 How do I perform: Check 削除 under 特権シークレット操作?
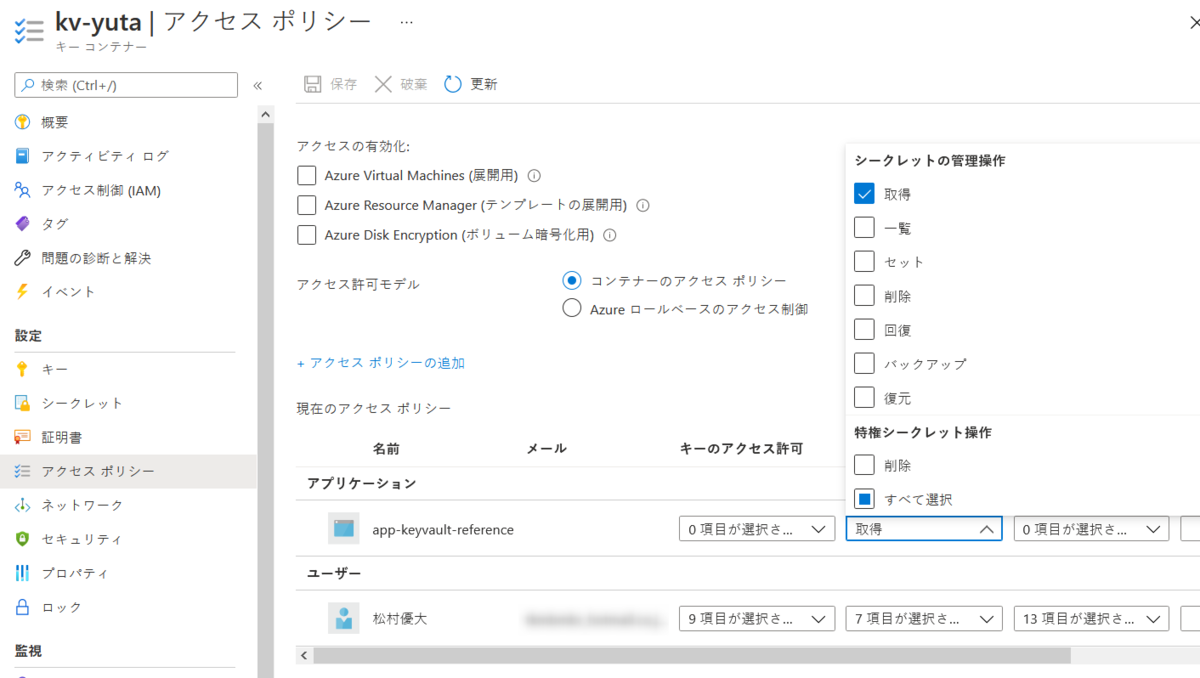coord(864,465)
